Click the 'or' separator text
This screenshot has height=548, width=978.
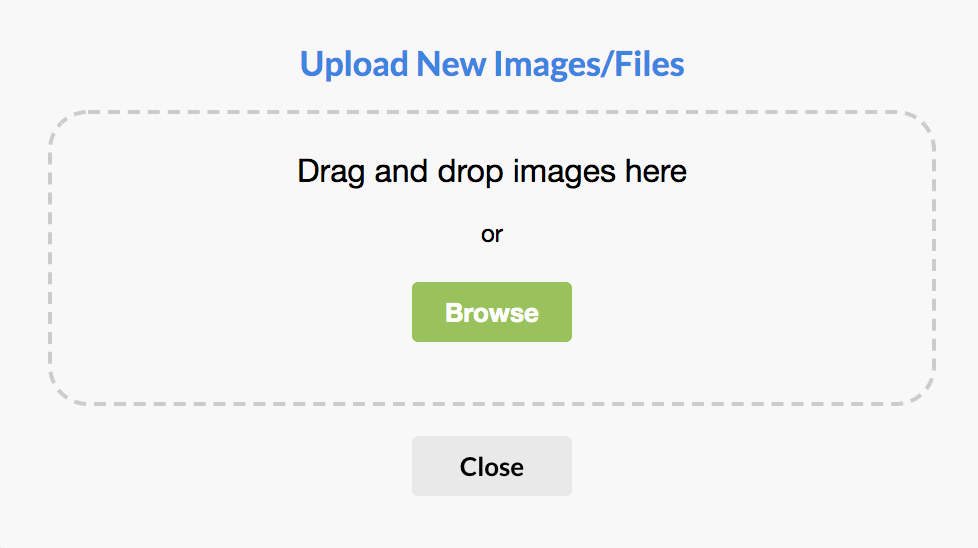(491, 234)
